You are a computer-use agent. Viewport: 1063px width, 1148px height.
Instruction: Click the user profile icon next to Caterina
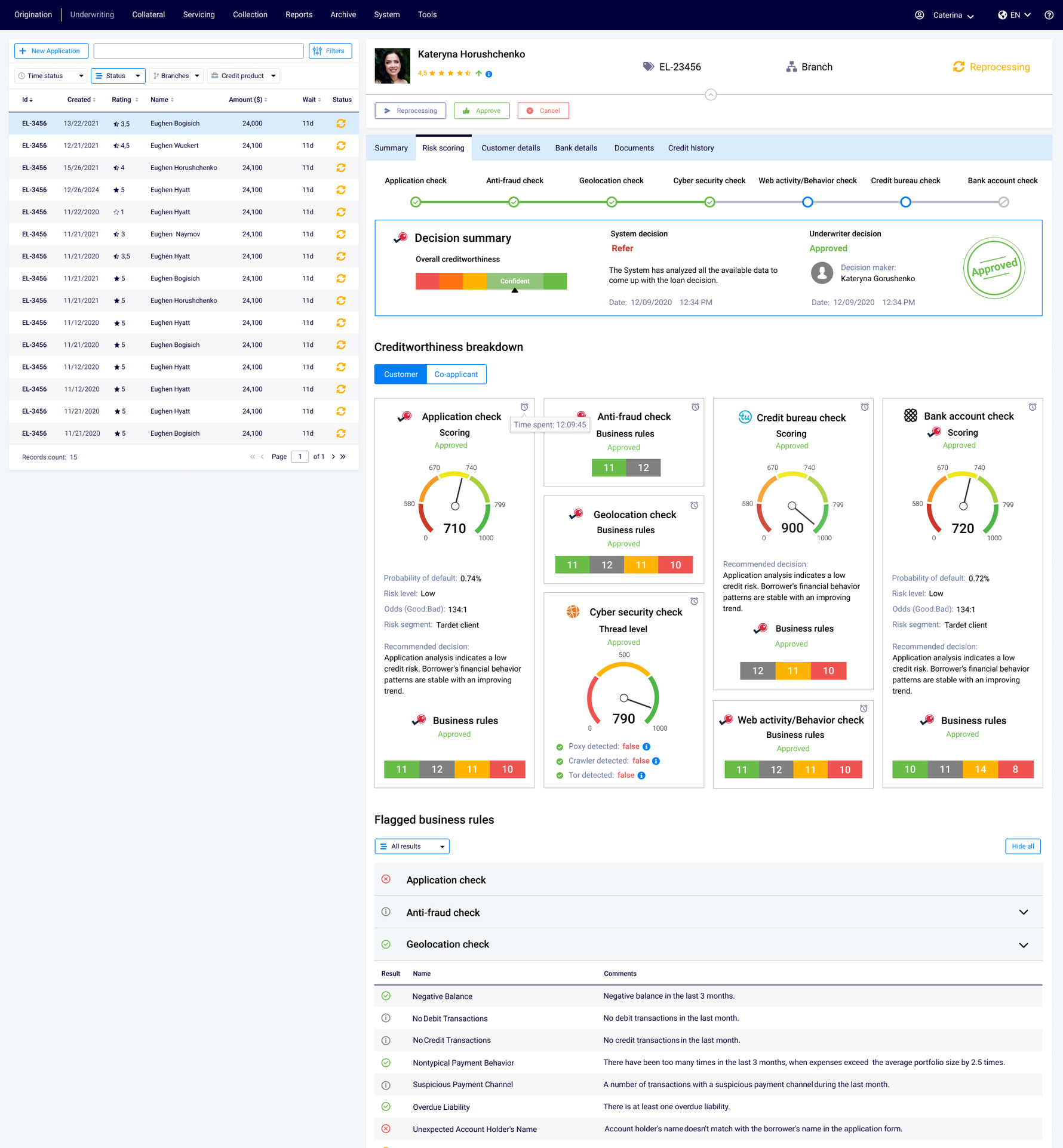pyautogui.click(x=919, y=15)
